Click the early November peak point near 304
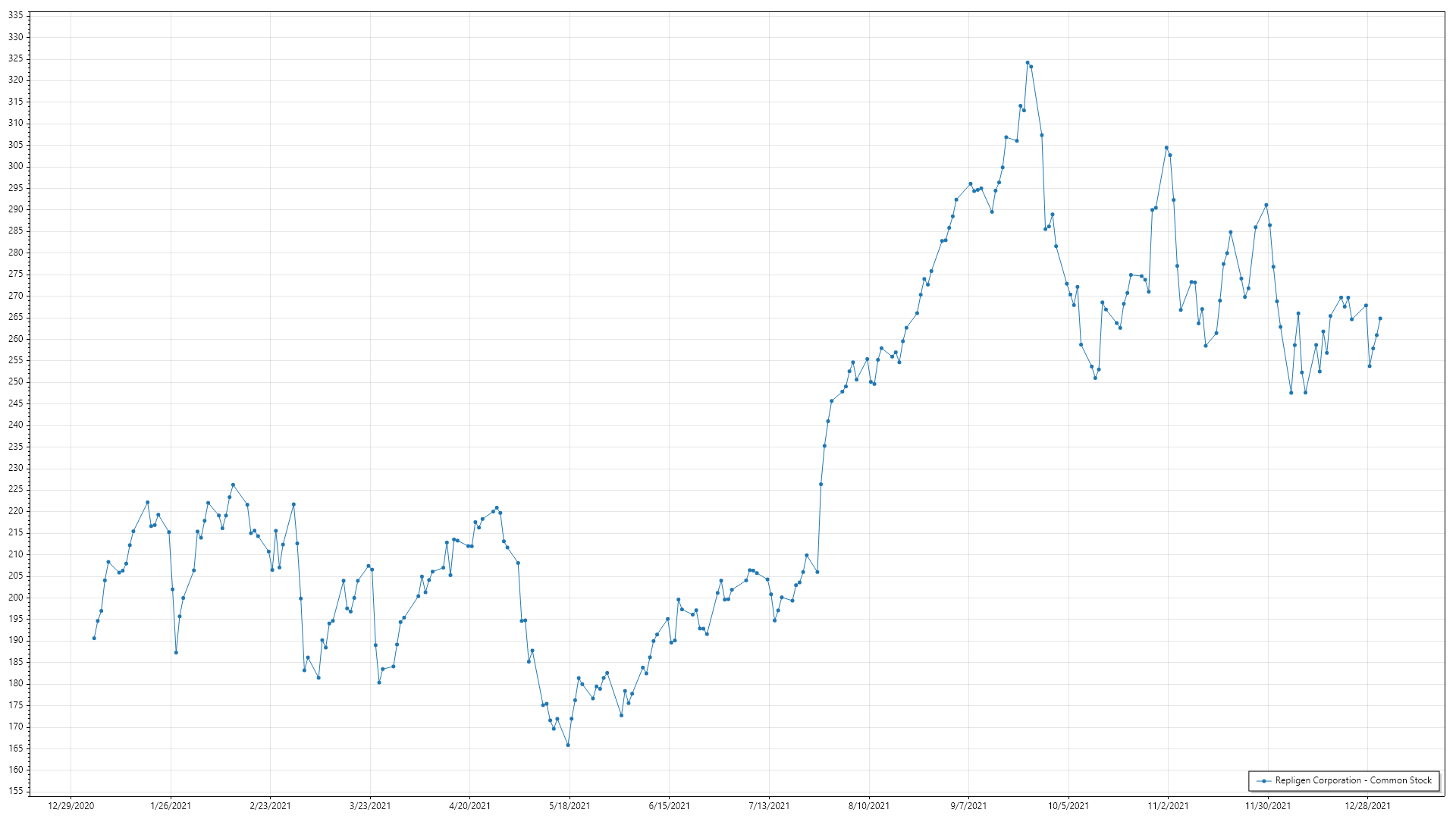 pyautogui.click(x=1166, y=148)
